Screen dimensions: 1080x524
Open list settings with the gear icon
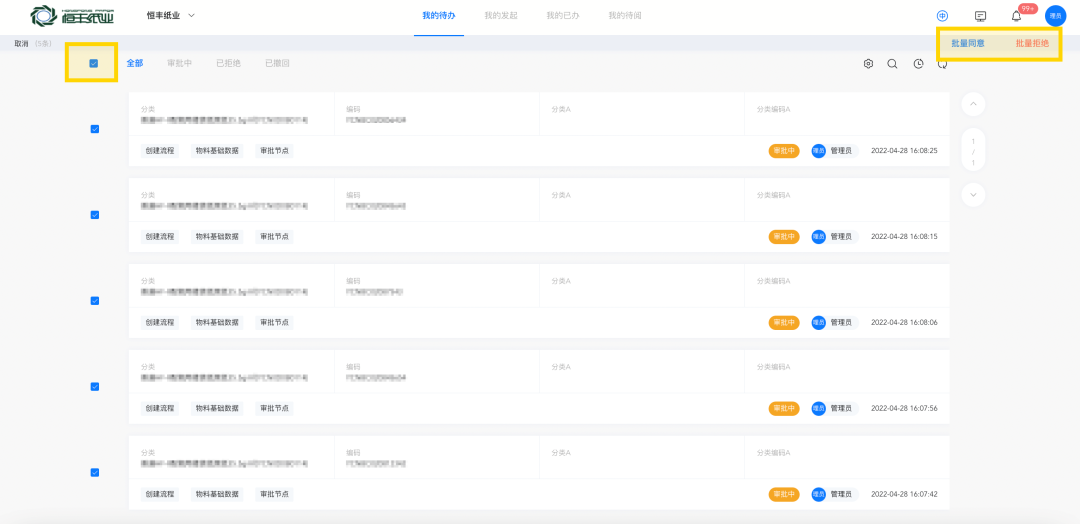tap(868, 63)
